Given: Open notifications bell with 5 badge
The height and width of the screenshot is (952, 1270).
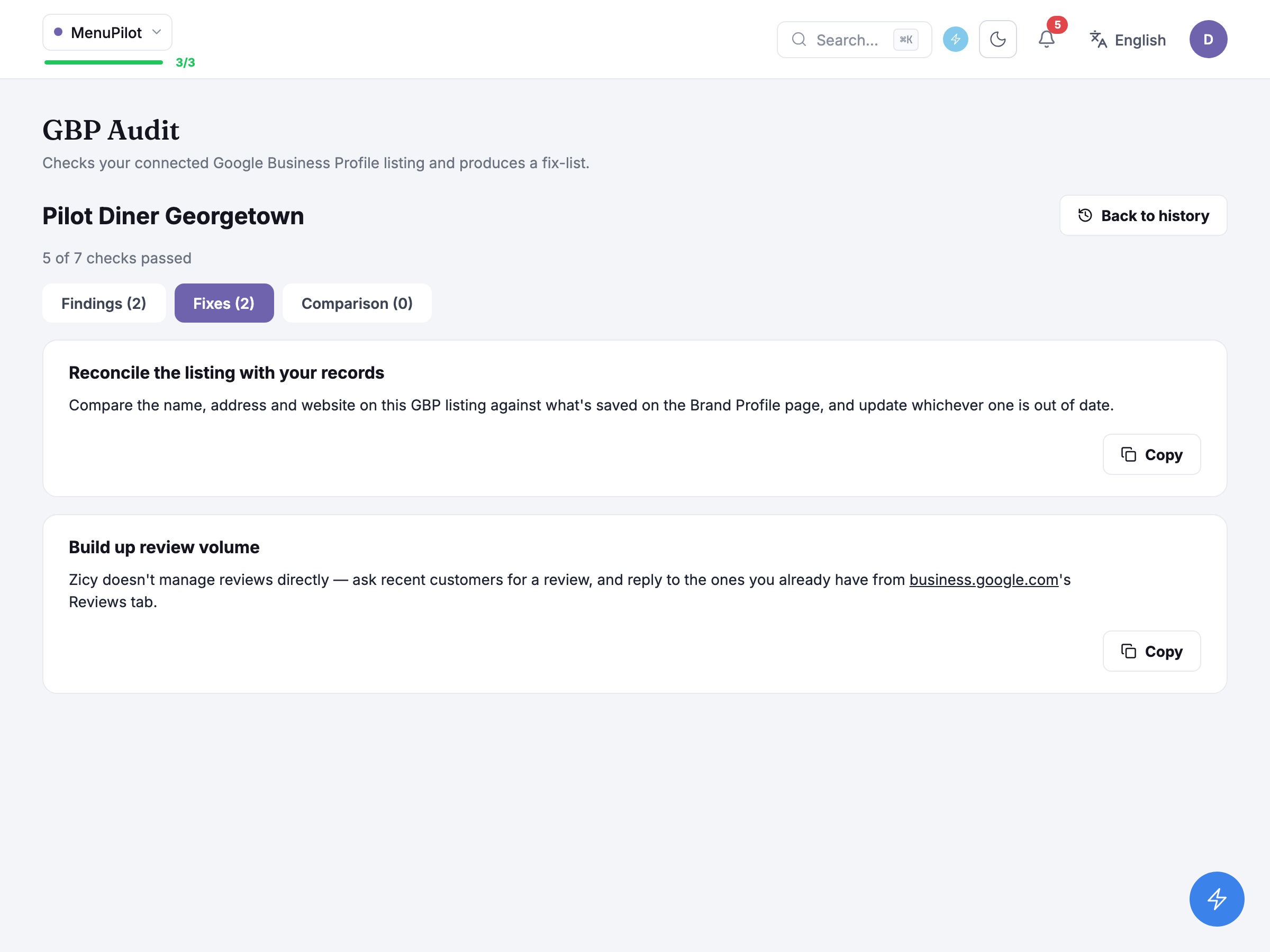Looking at the screenshot, I should point(1047,39).
